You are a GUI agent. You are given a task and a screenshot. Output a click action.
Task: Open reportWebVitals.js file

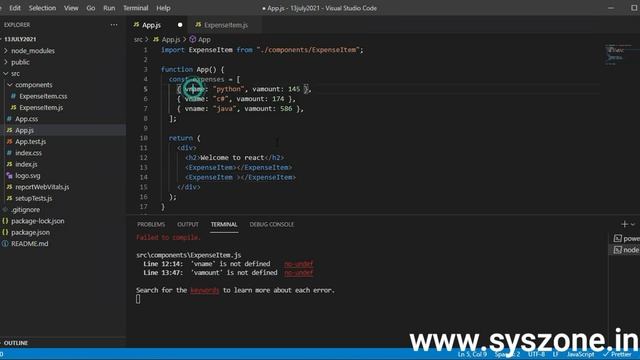click(42, 187)
